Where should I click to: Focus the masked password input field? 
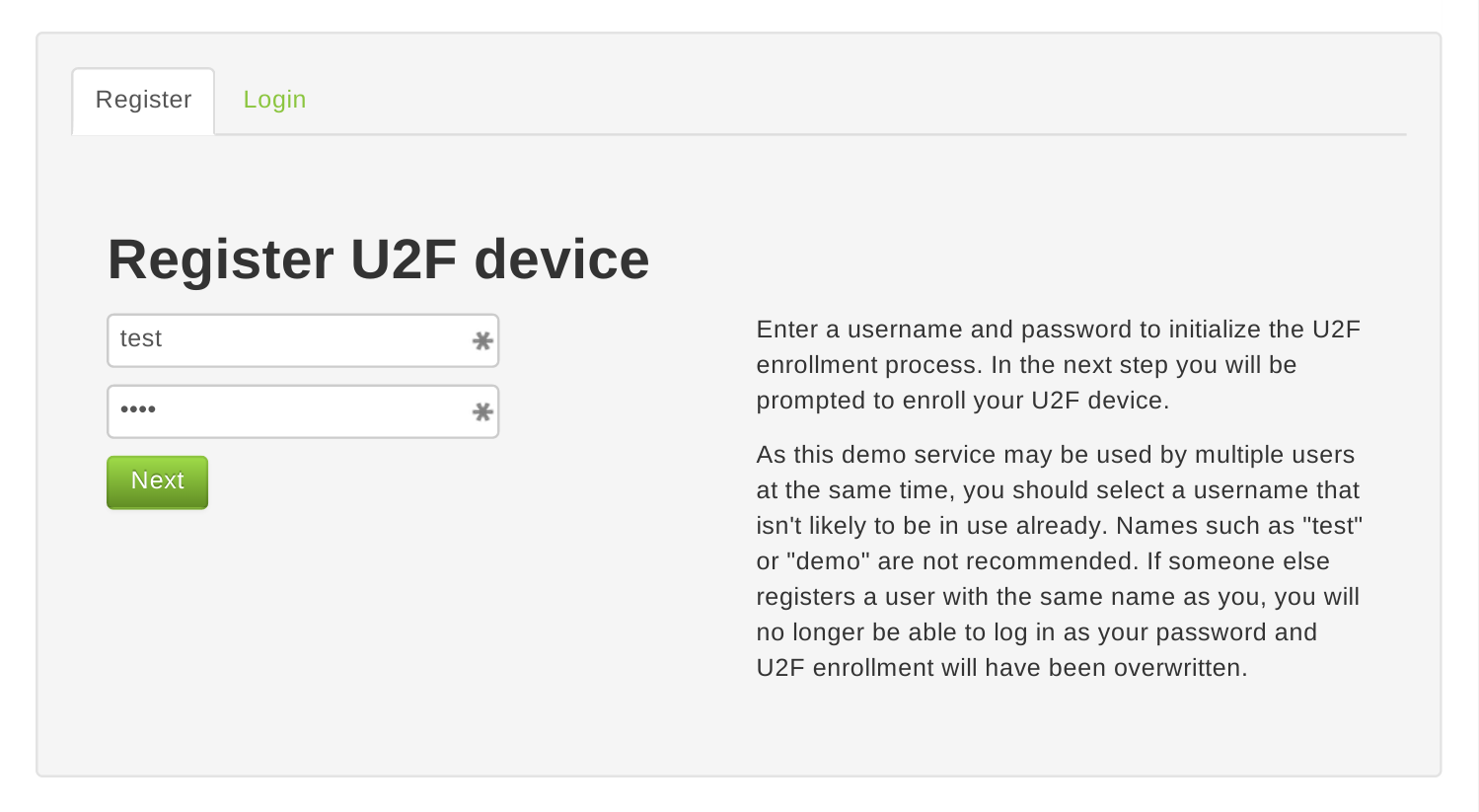(x=303, y=411)
